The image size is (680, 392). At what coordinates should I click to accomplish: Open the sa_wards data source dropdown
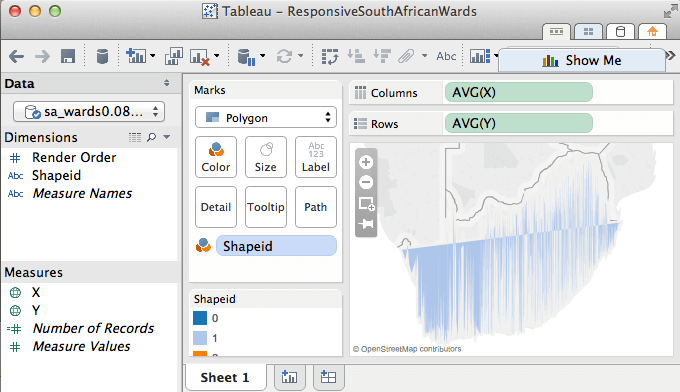point(89,112)
